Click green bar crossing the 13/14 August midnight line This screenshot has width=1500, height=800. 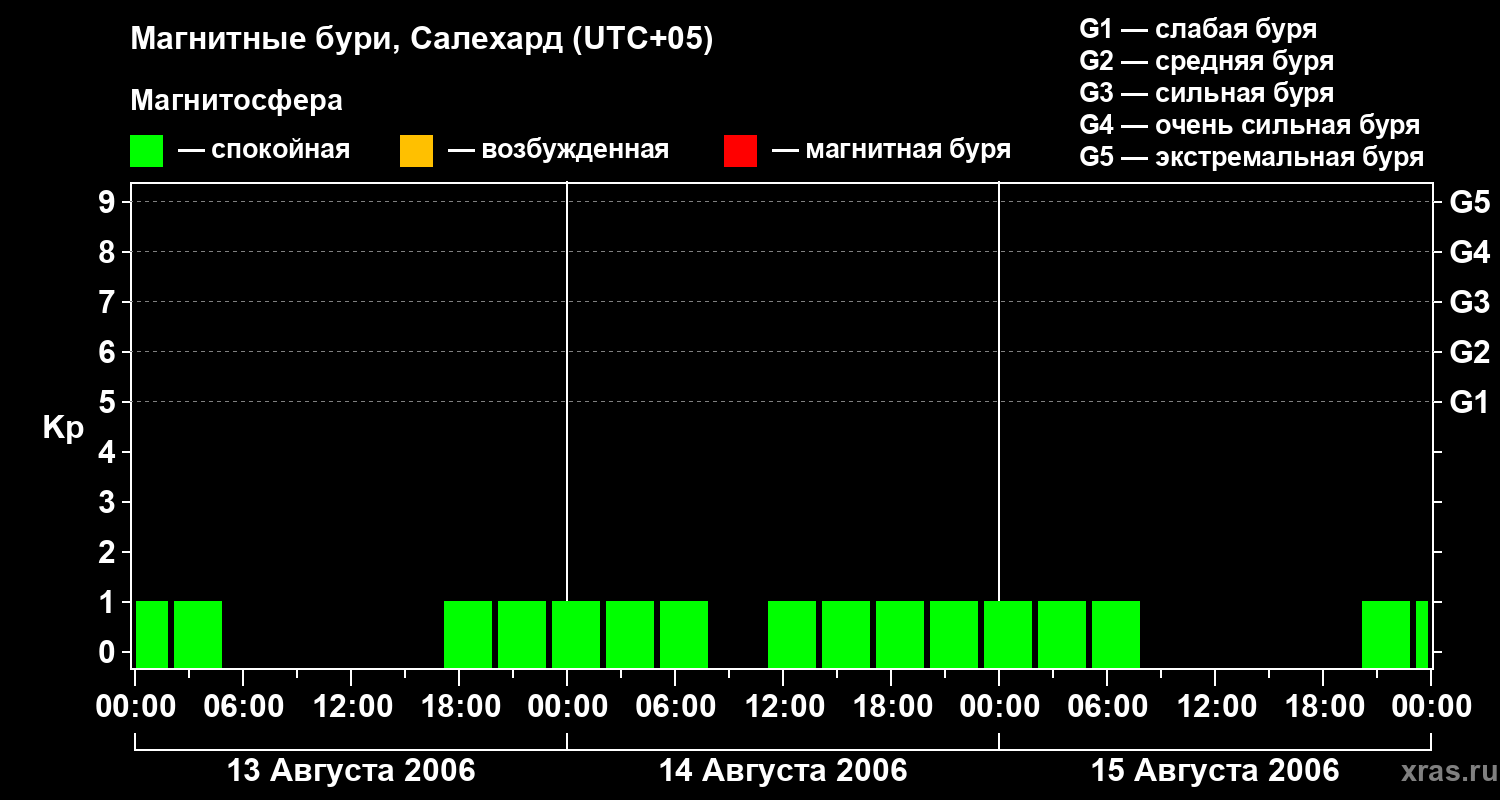(x=576, y=634)
